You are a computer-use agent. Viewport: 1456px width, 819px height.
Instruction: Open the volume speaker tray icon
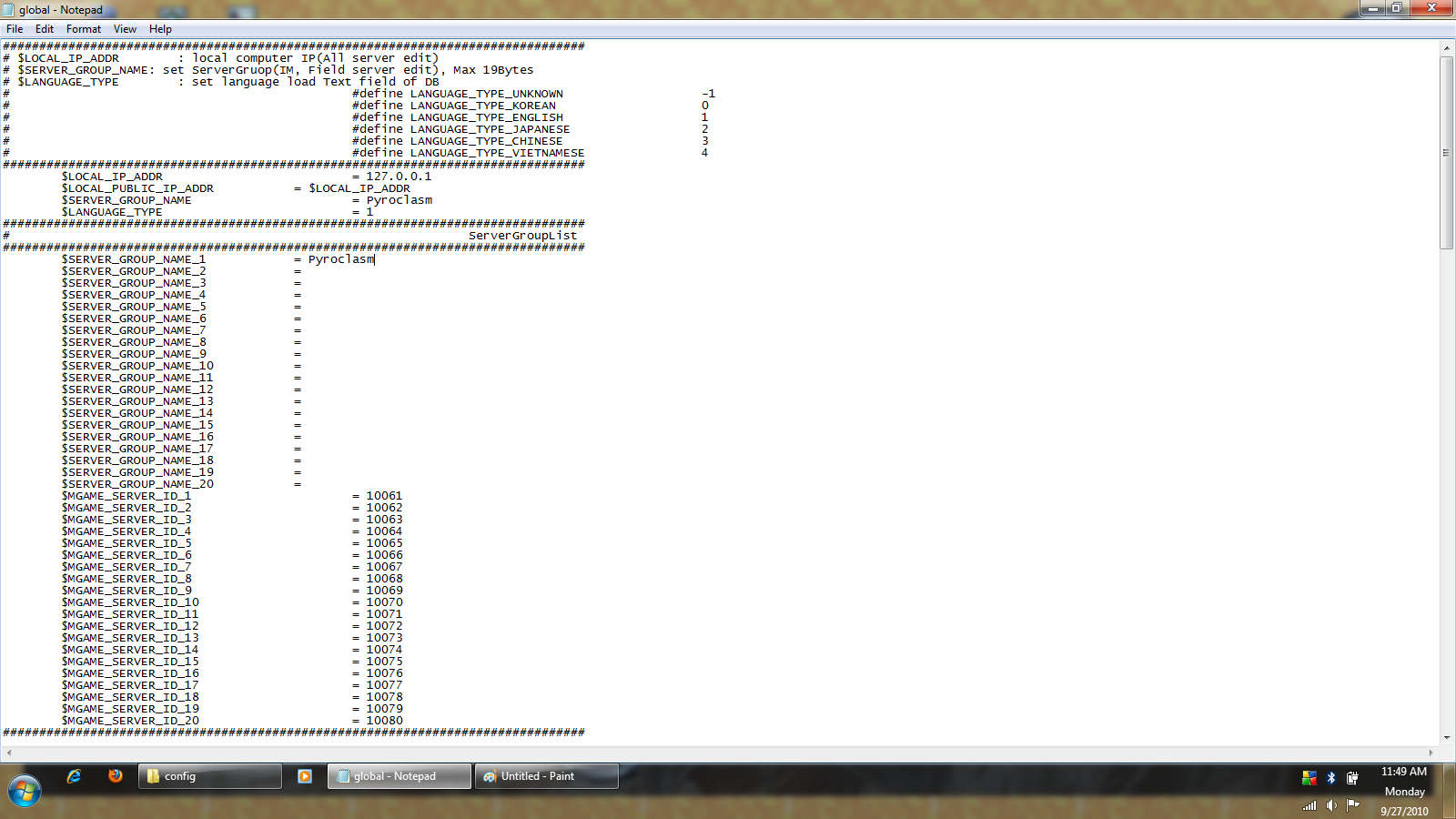1331,805
